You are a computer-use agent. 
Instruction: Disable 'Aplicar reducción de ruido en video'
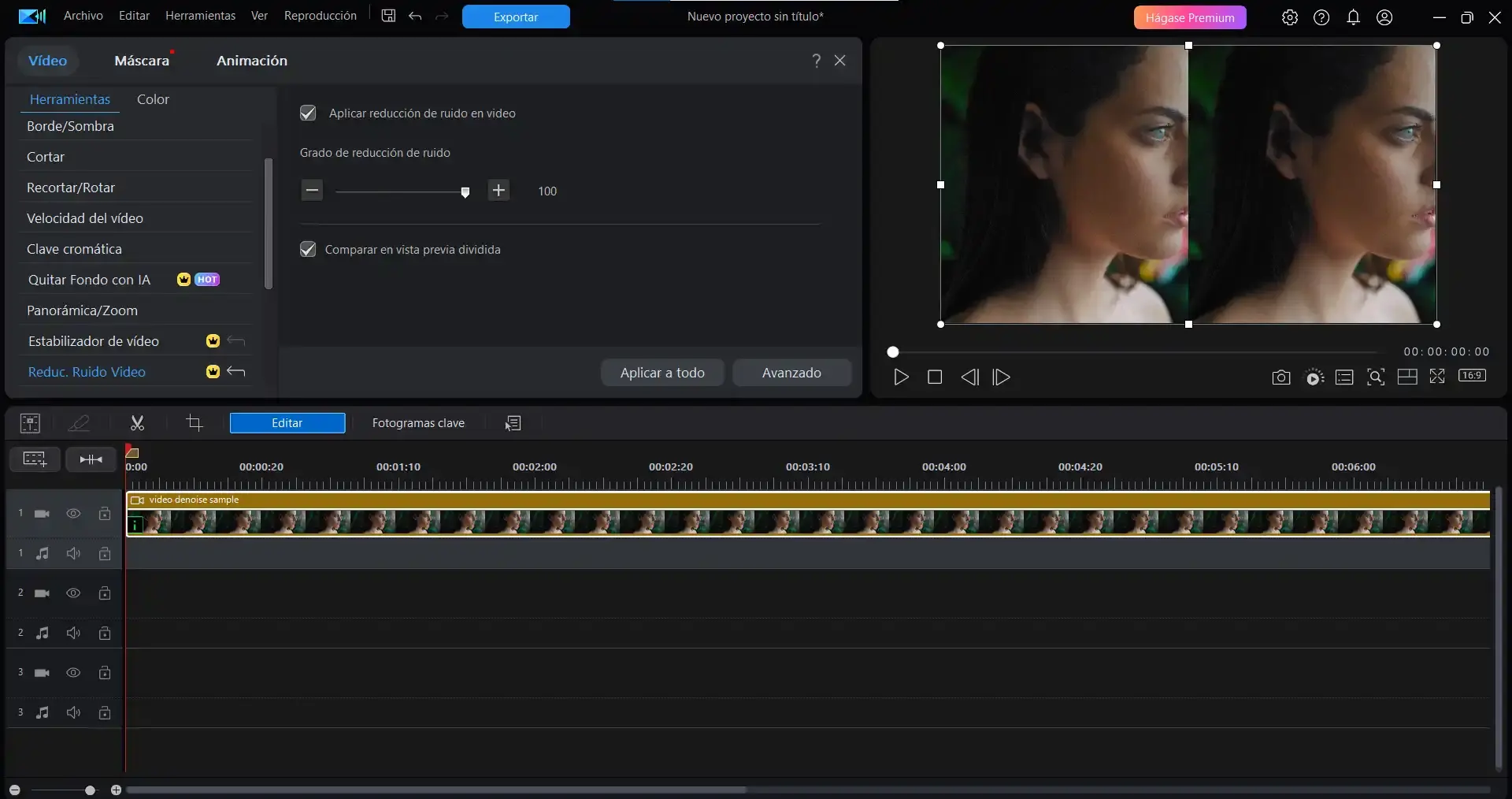coord(307,113)
